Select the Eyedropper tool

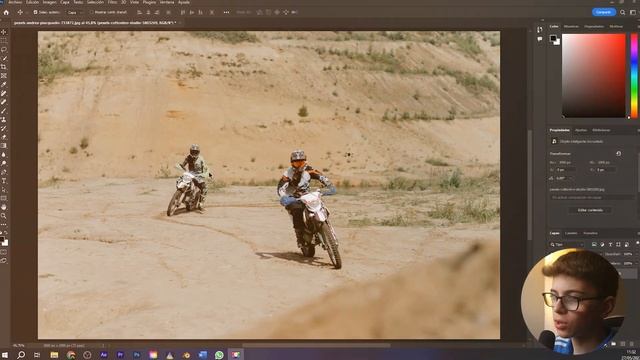click(4, 84)
